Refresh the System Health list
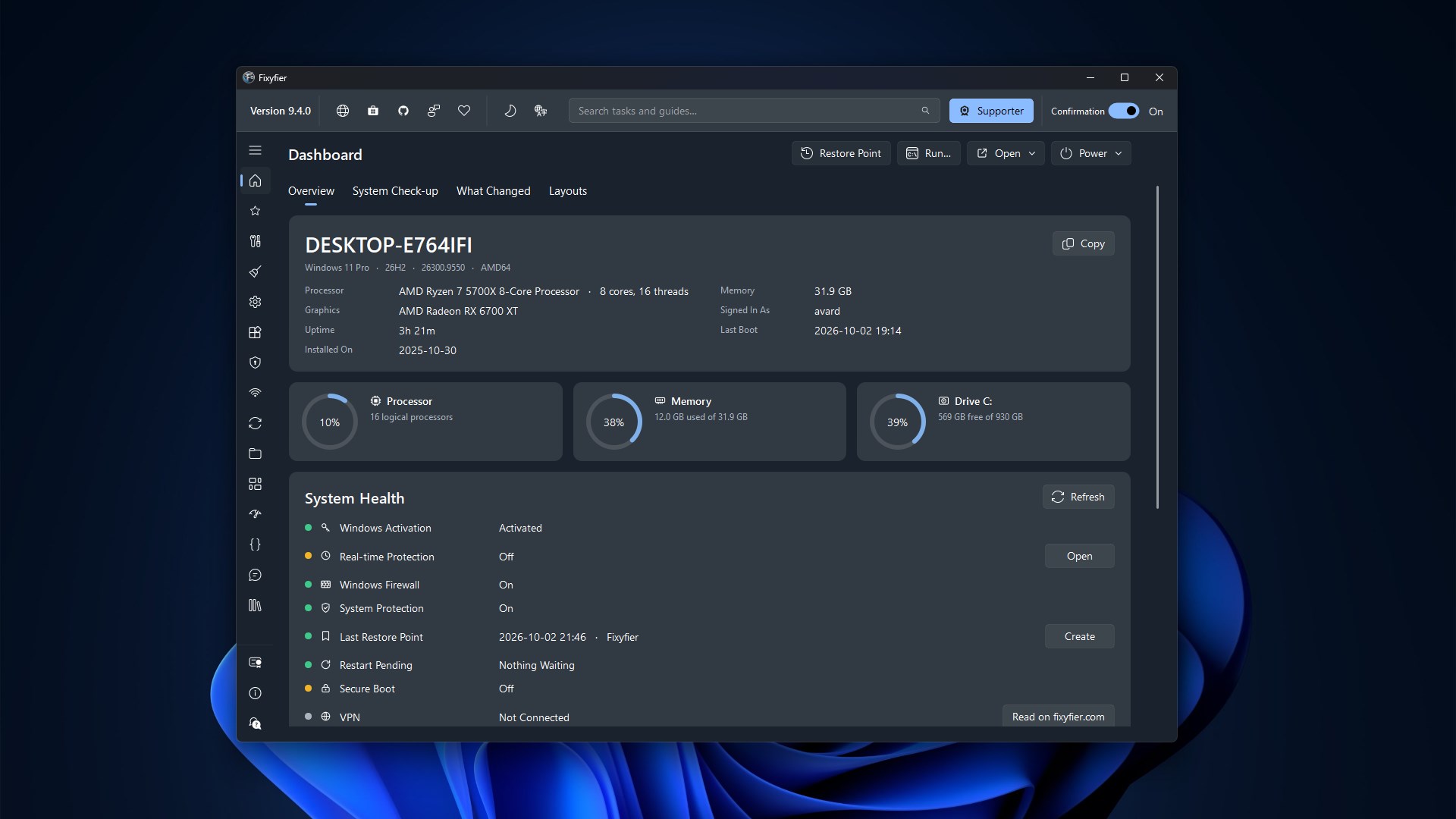The height and width of the screenshot is (819, 1456). pos(1078,497)
